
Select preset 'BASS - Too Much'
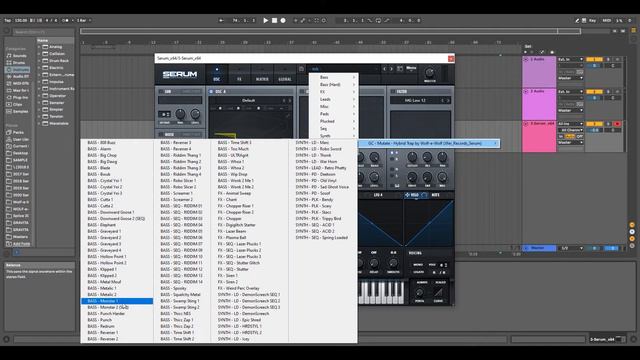click(x=233, y=149)
